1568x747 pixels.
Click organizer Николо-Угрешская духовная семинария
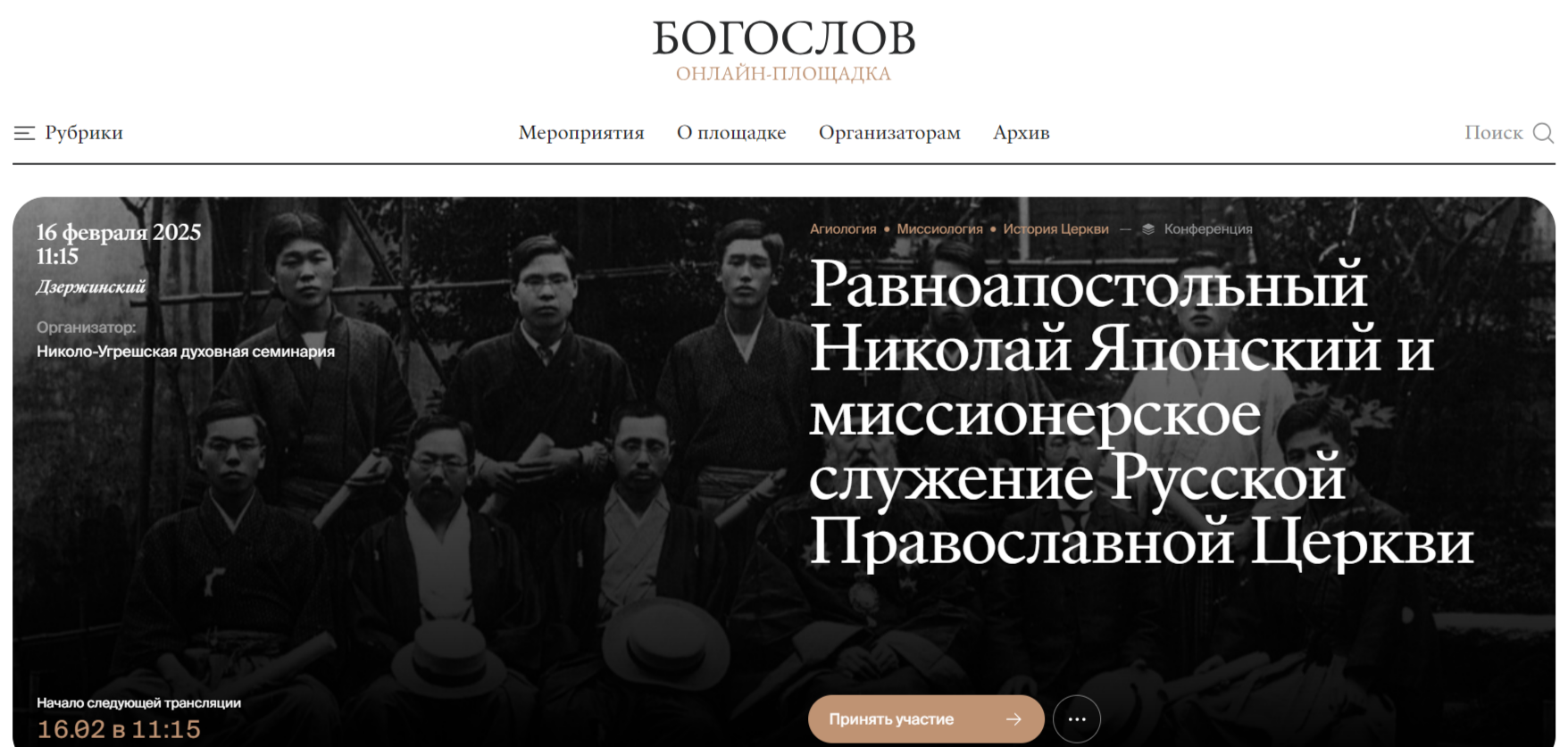pyautogui.click(x=186, y=352)
